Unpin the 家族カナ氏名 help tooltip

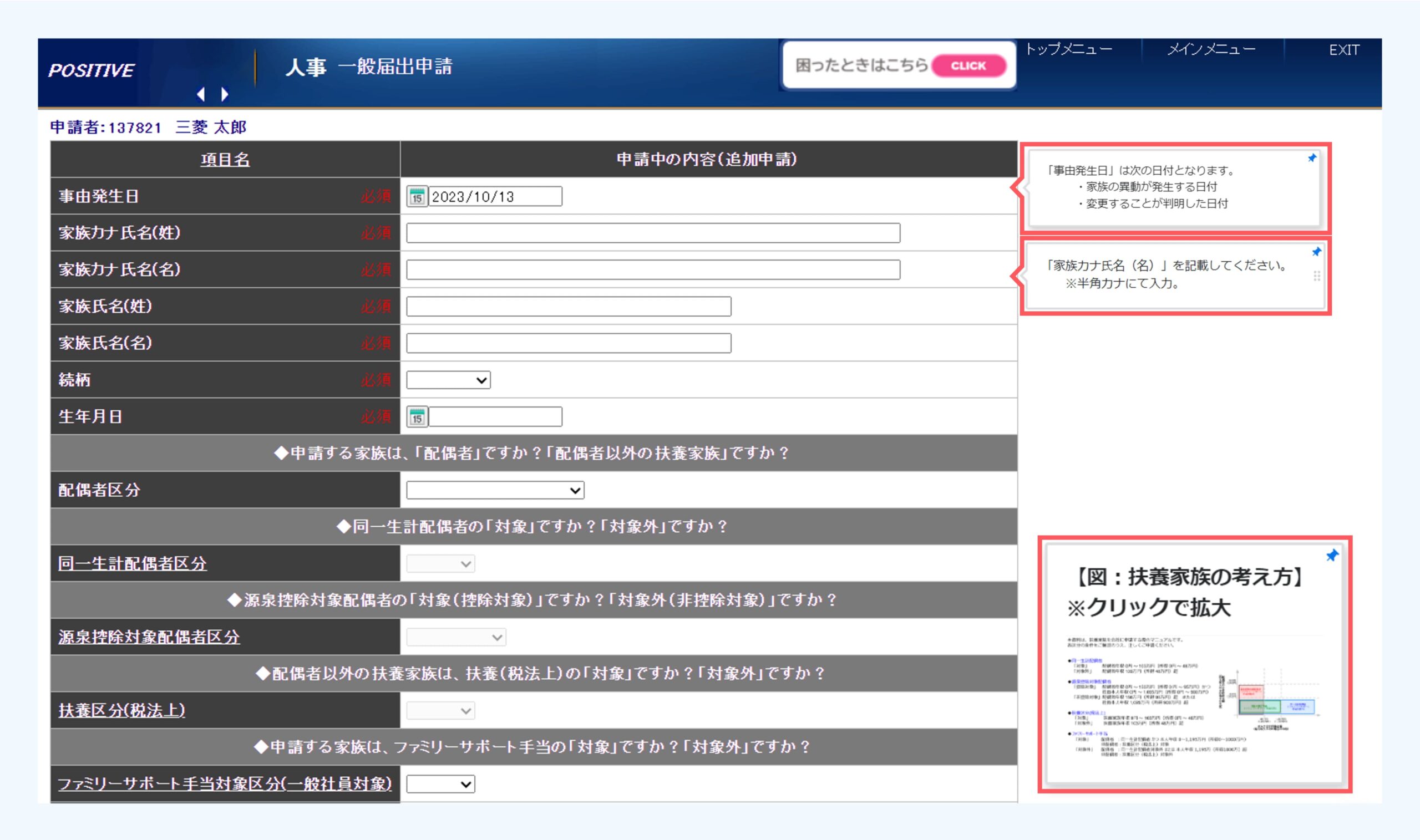point(1316,252)
